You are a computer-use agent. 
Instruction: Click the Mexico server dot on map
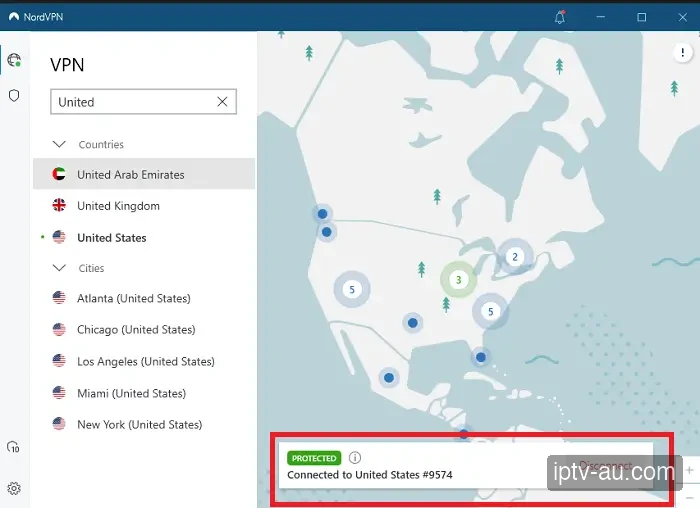pos(389,378)
